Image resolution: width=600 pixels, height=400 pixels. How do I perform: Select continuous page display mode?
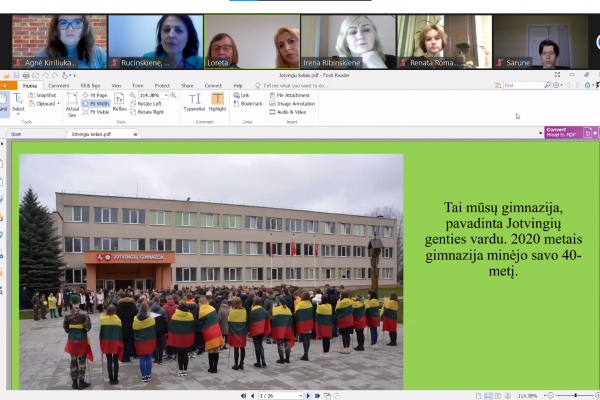tap(488, 396)
